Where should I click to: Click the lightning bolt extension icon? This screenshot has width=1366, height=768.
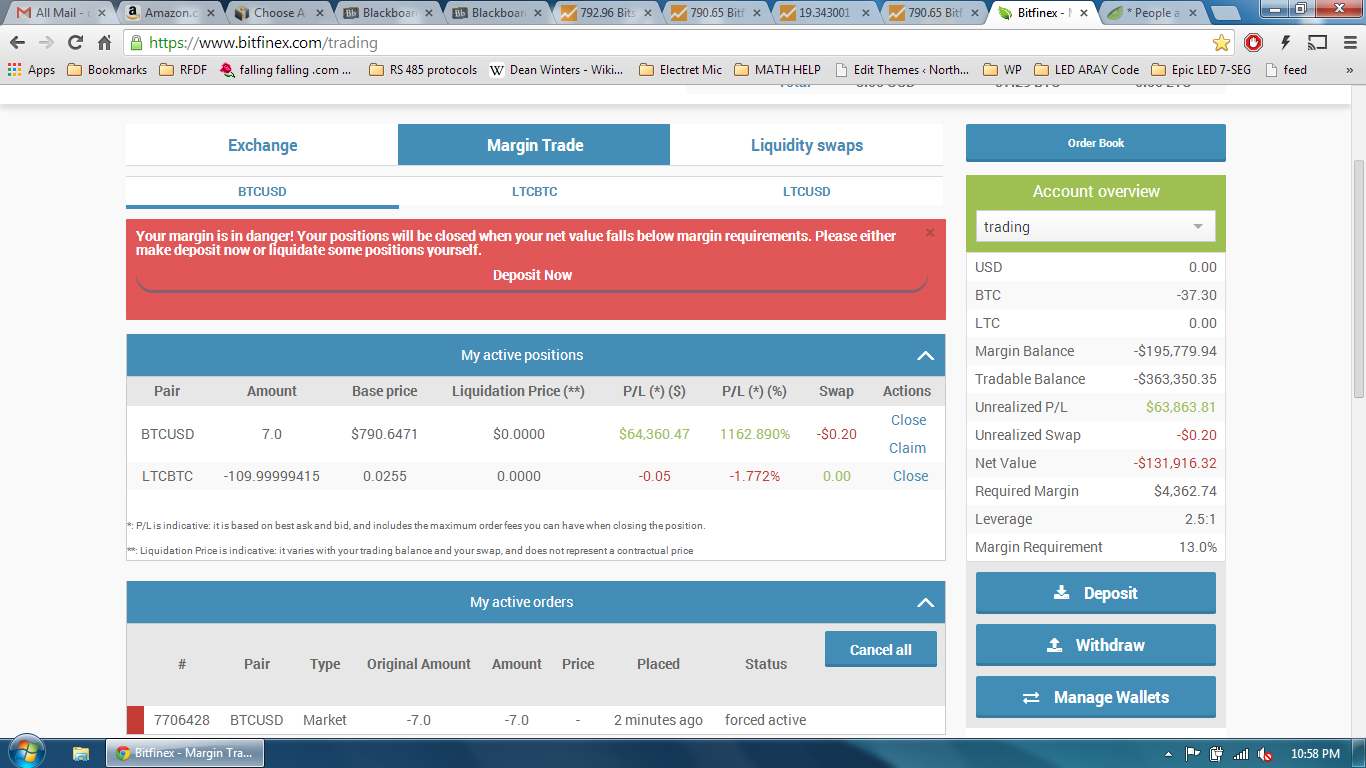[1286, 43]
